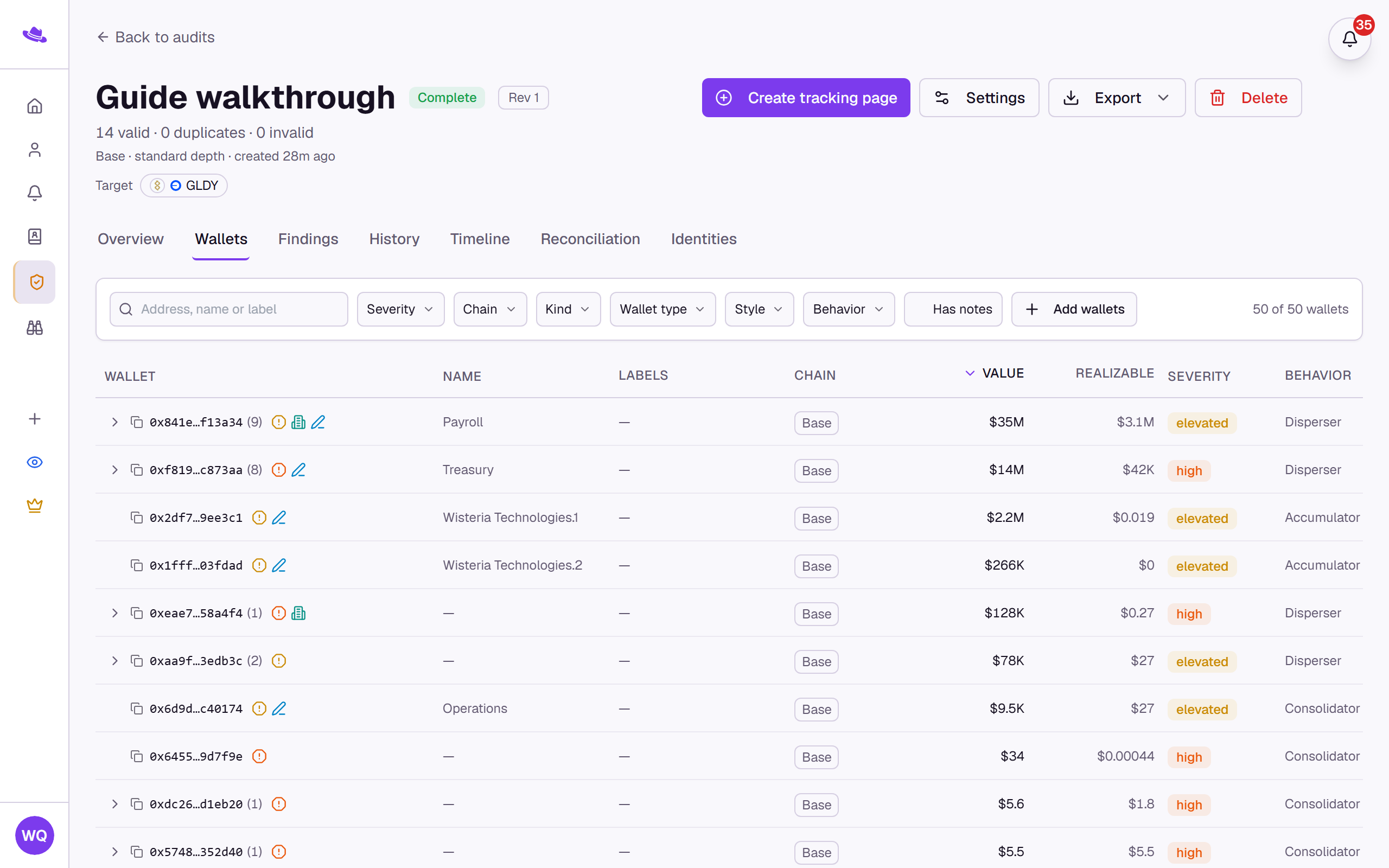Open the crown premium sidebar icon
This screenshot has width=1389, height=868.
(34, 506)
